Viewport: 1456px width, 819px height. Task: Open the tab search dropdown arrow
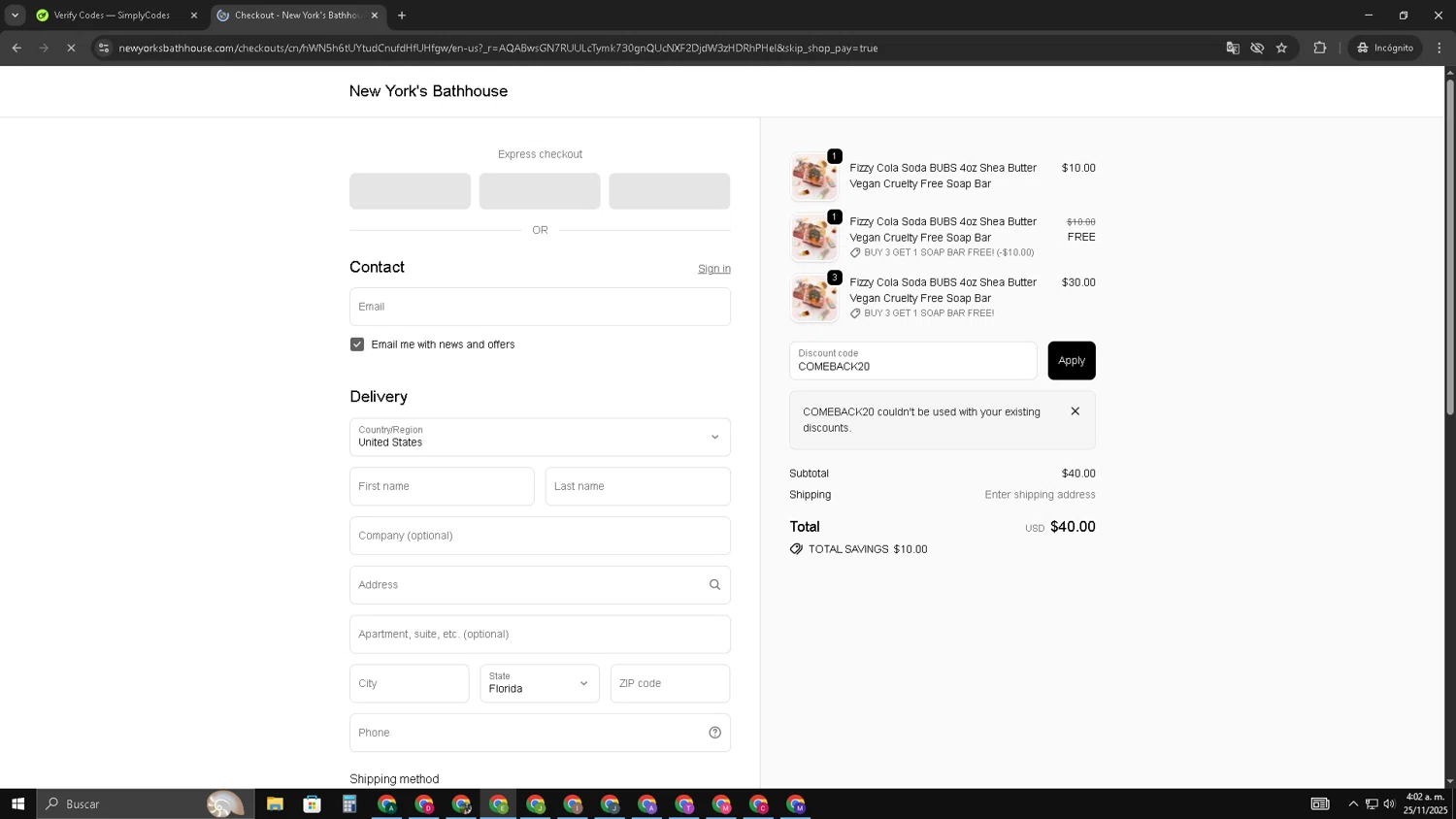(15, 16)
